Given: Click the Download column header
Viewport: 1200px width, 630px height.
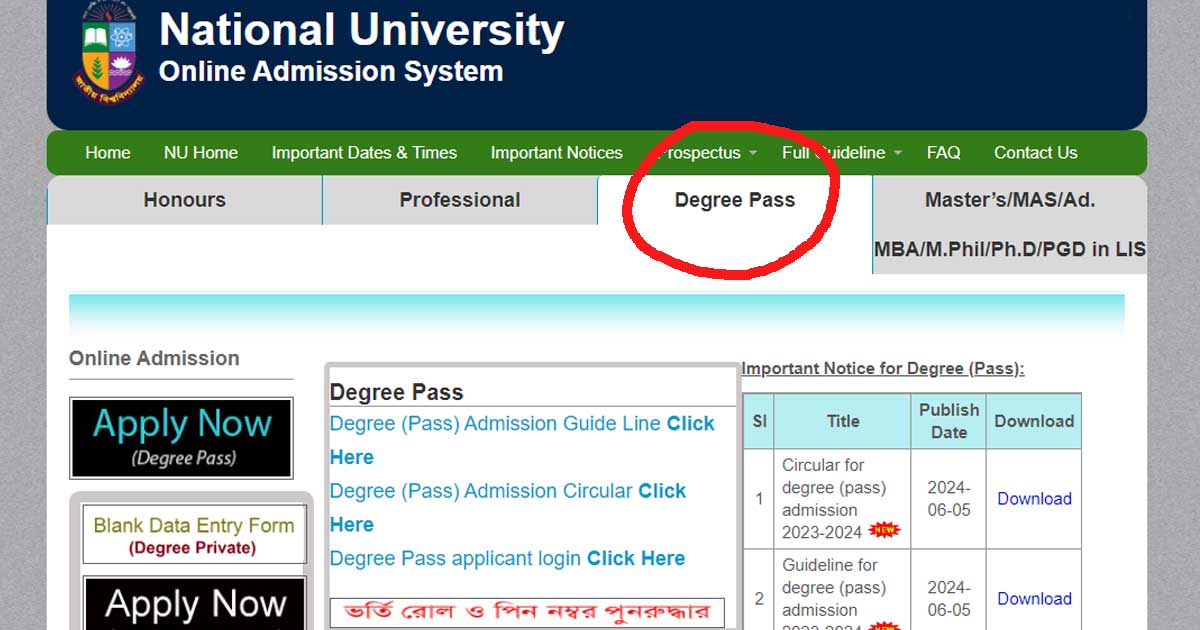Looking at the screenshot, I should click(x=1034, y=421).
